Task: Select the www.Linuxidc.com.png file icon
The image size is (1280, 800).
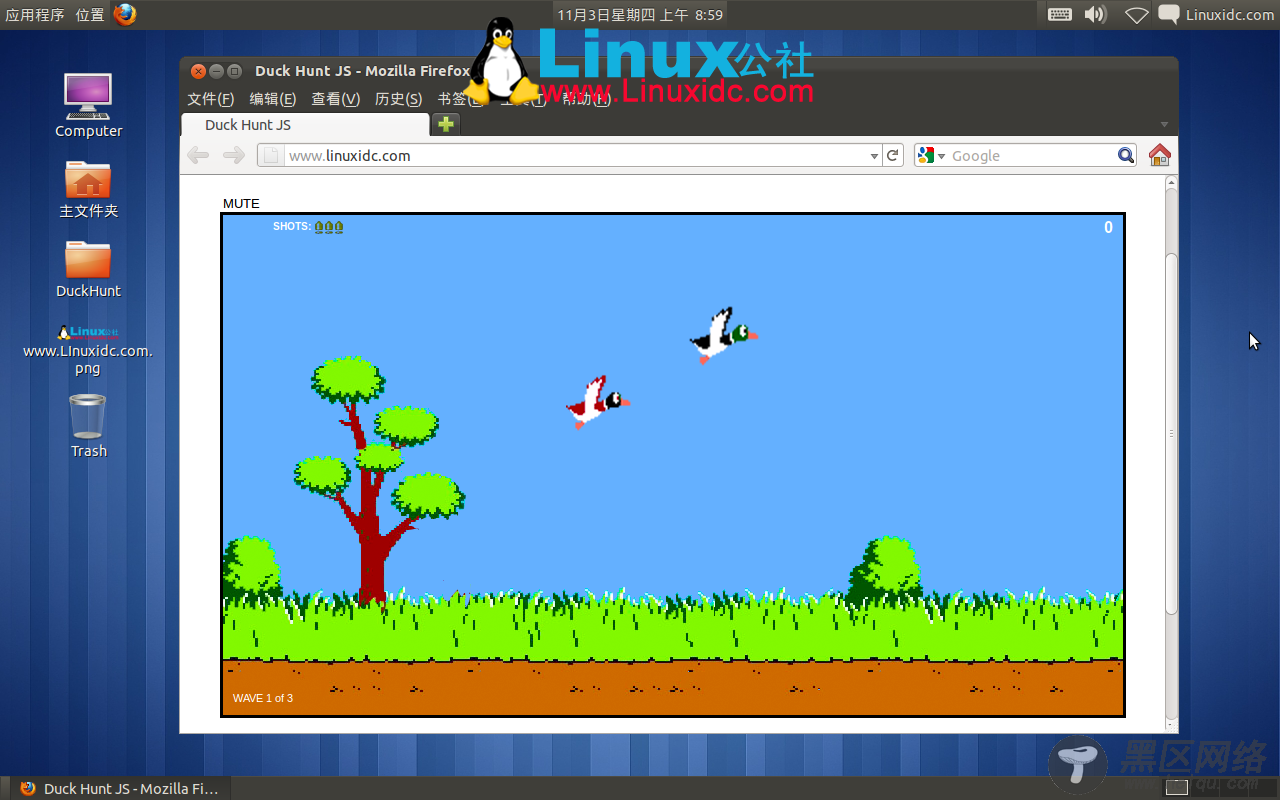Action: tap(88, 350)
